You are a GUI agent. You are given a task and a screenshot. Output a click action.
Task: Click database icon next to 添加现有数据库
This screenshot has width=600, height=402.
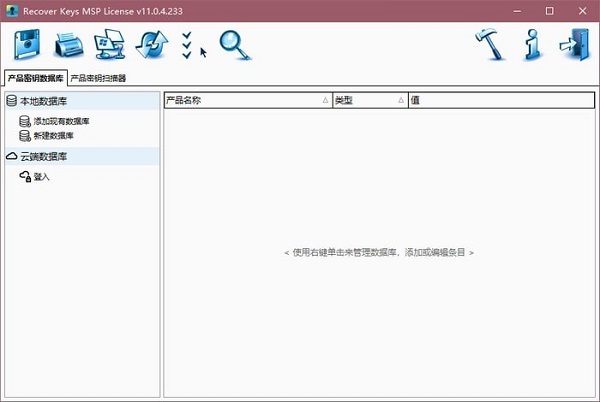point(25,122)
